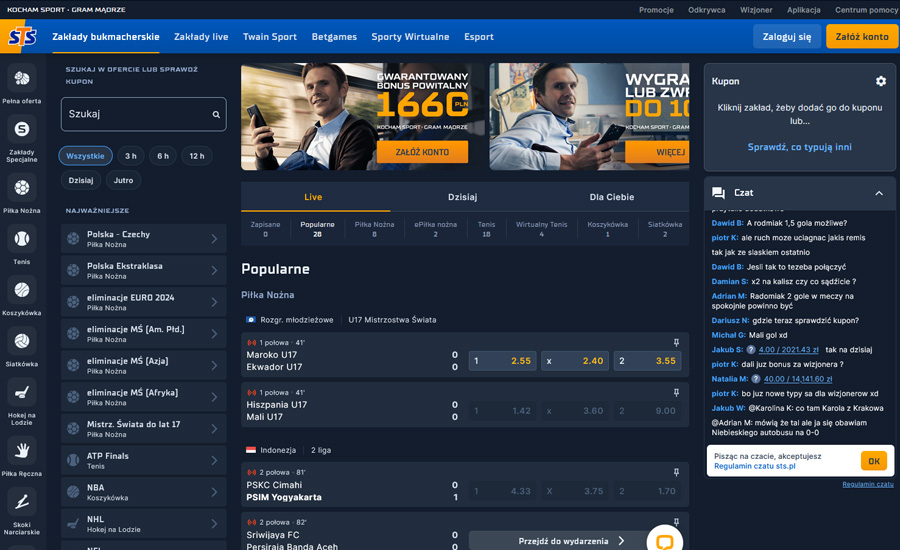Select the Wszystkie time filter
The width and height of the screenshot is (900, 550).
coord(86,156)
